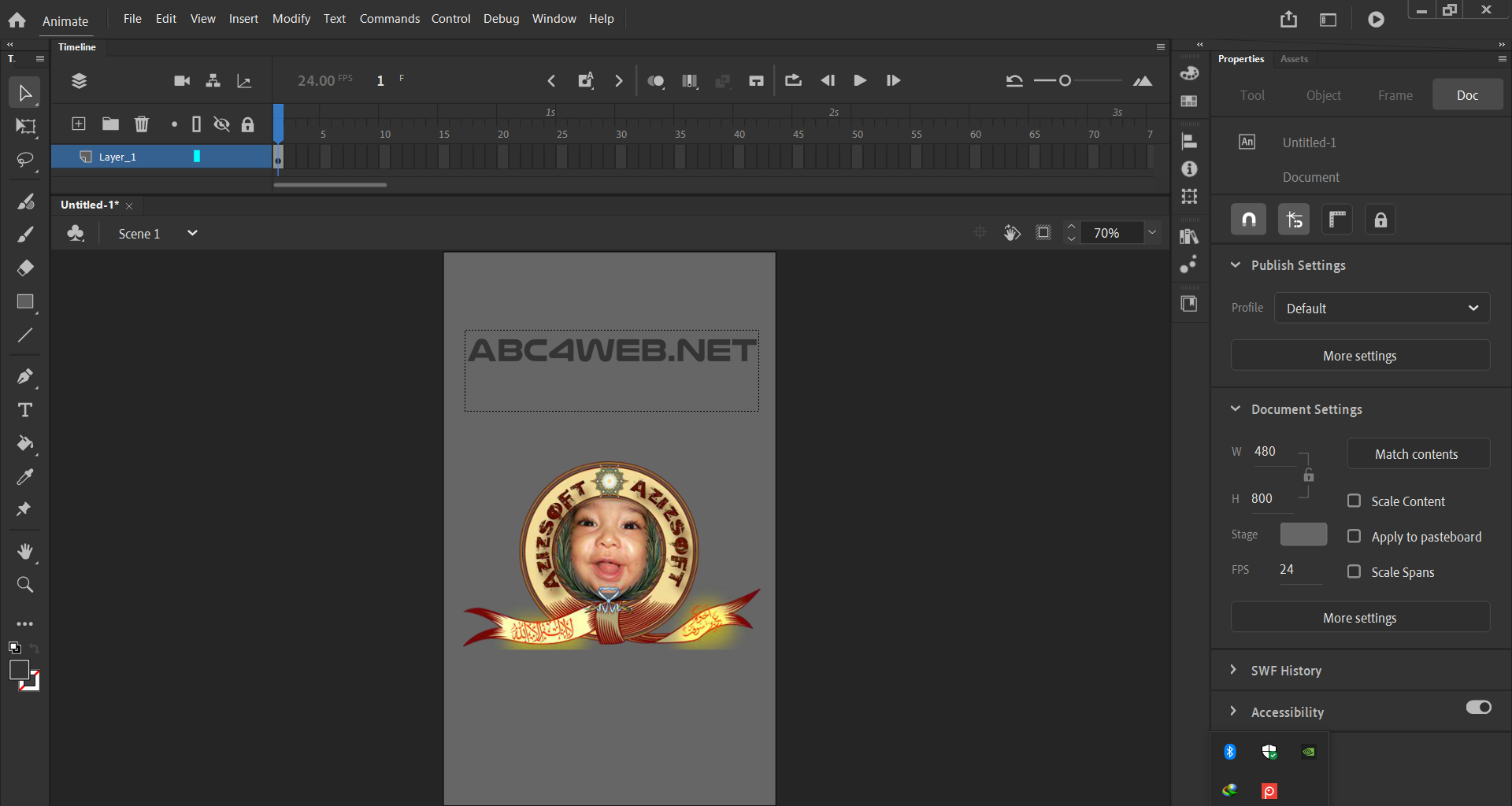
Task: Select the Paint Bucket tool
Action: click(25, 443)
